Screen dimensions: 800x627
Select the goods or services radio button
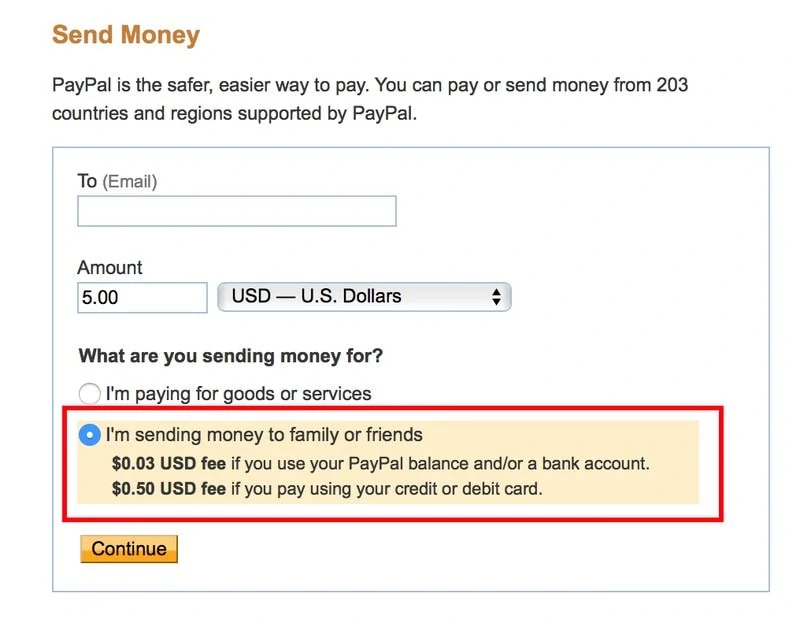pyautogui.click(x=89, y=393)
